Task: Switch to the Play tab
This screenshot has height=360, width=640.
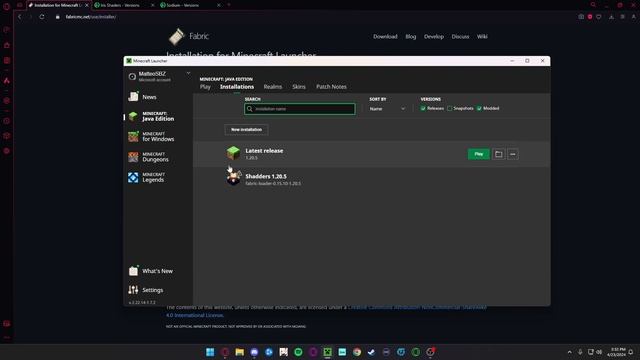Action: tap(205, 87)
